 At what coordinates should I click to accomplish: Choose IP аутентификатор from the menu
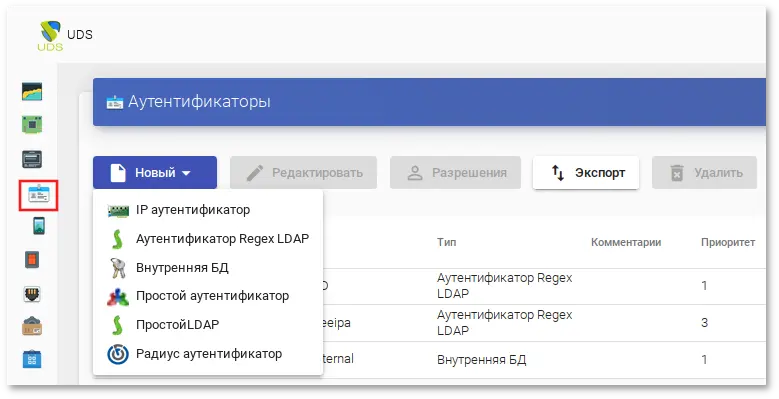click(208, 210)
